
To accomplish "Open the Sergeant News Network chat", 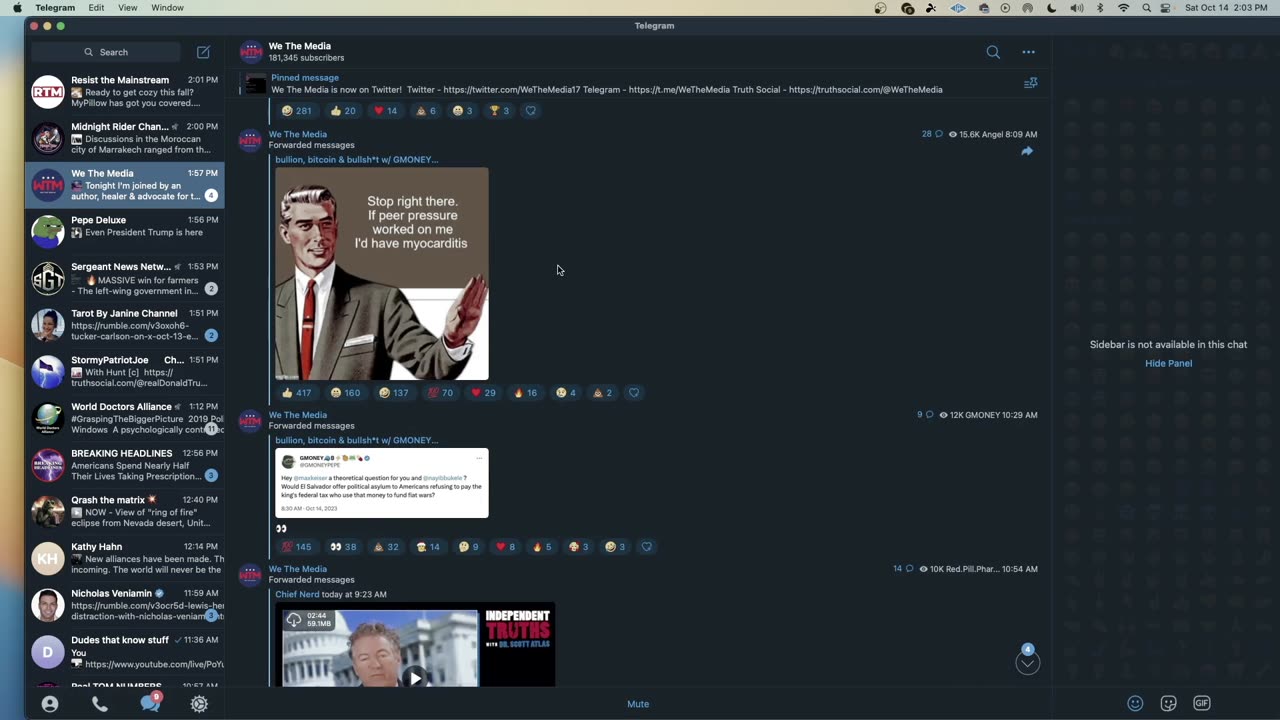I will tap(125, 278).
